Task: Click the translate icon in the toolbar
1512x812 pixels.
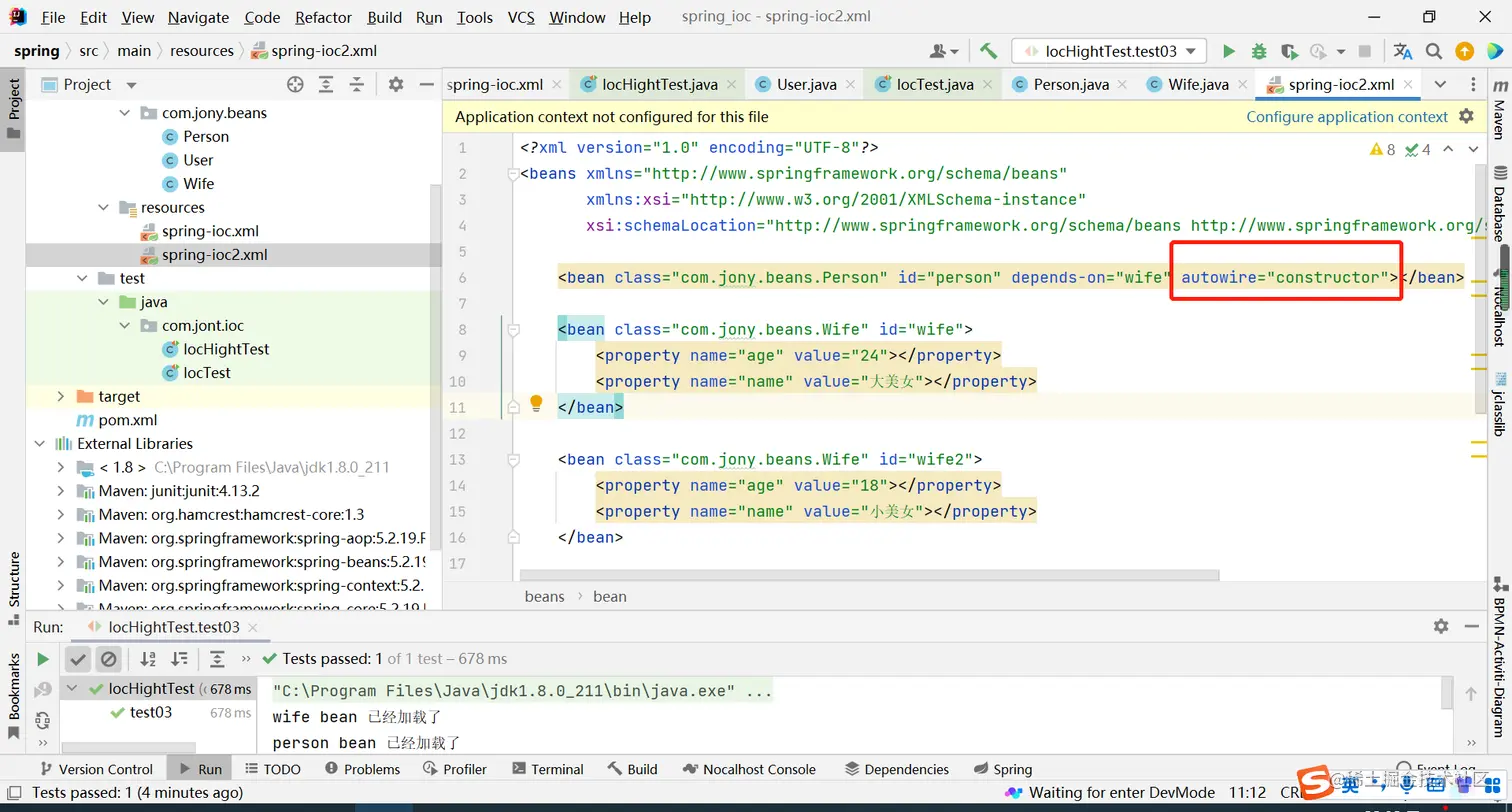Action: coord(1403,51)
